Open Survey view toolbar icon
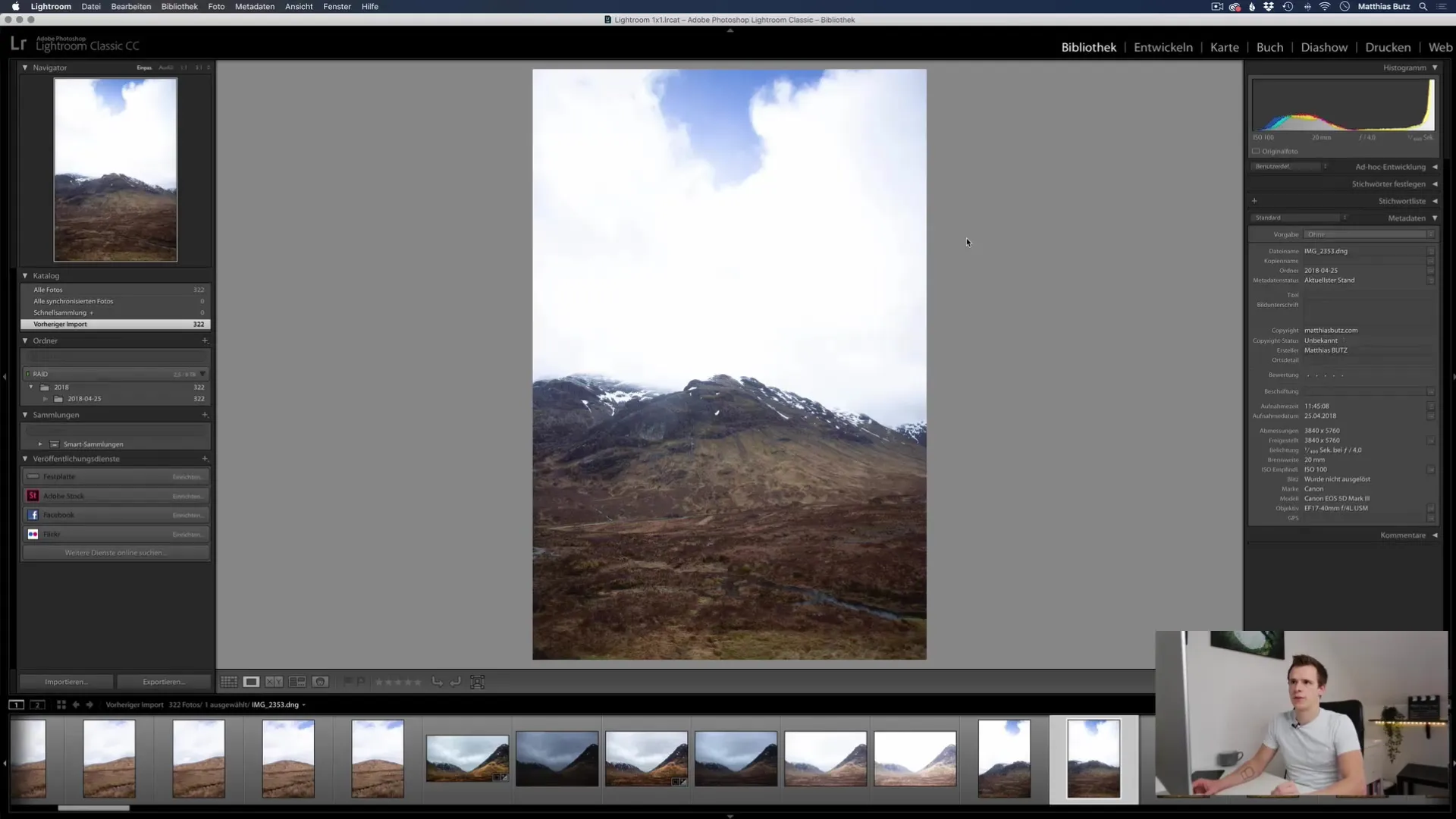The height and width of the screenshot is (819, 1456). click(x=297, y=682)
